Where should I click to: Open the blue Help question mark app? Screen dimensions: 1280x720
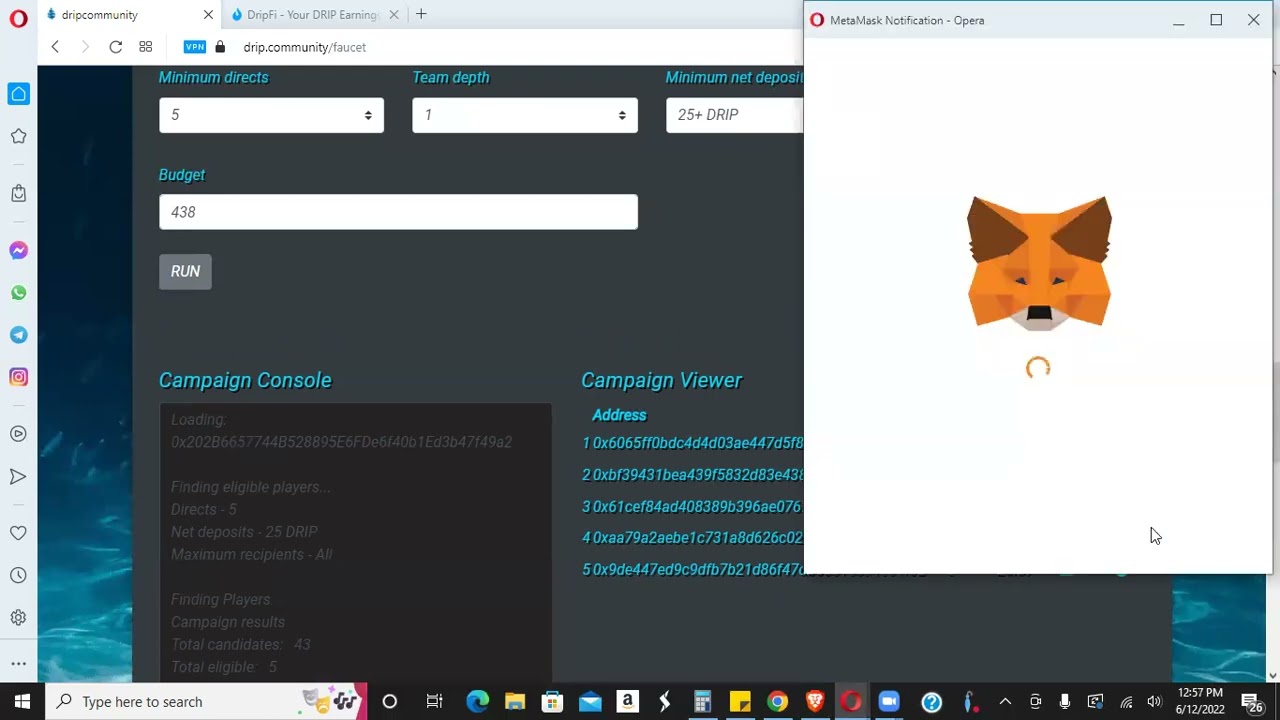[x=931, y=701]
